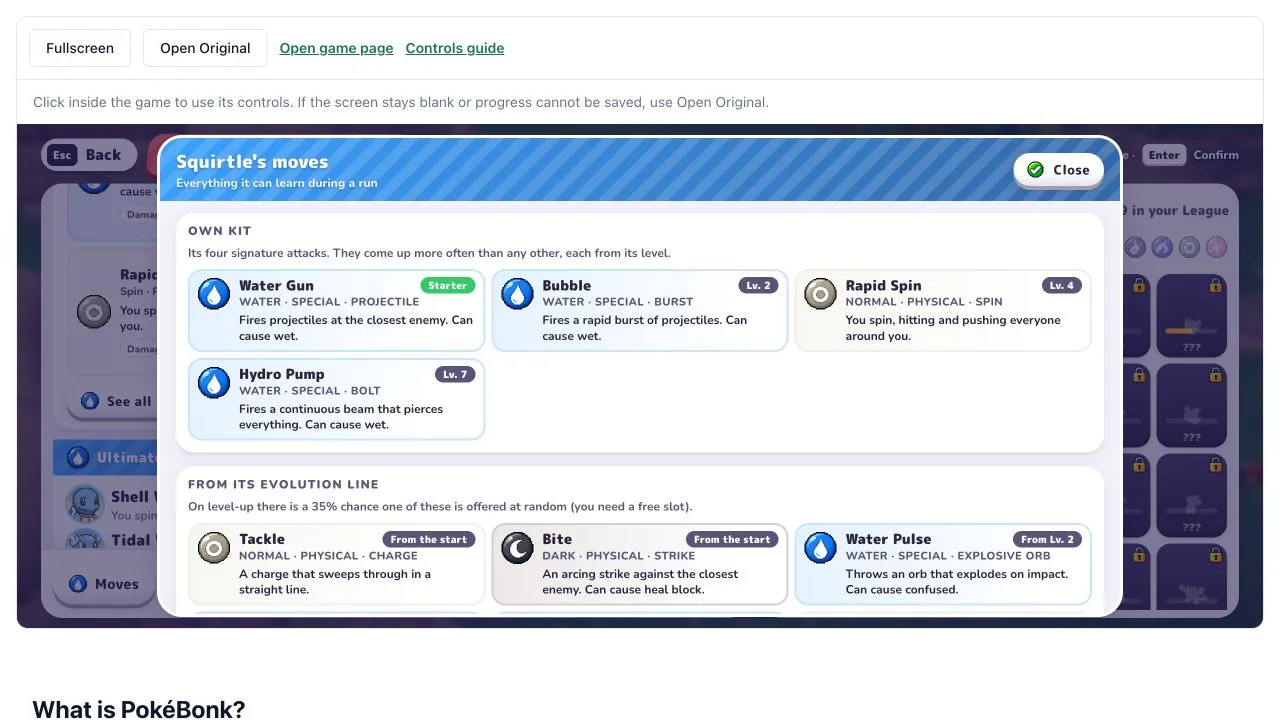Click the Tackle normal-type ring icon
This screenshot has height=720, width=1280.
[x=214, y=548]
